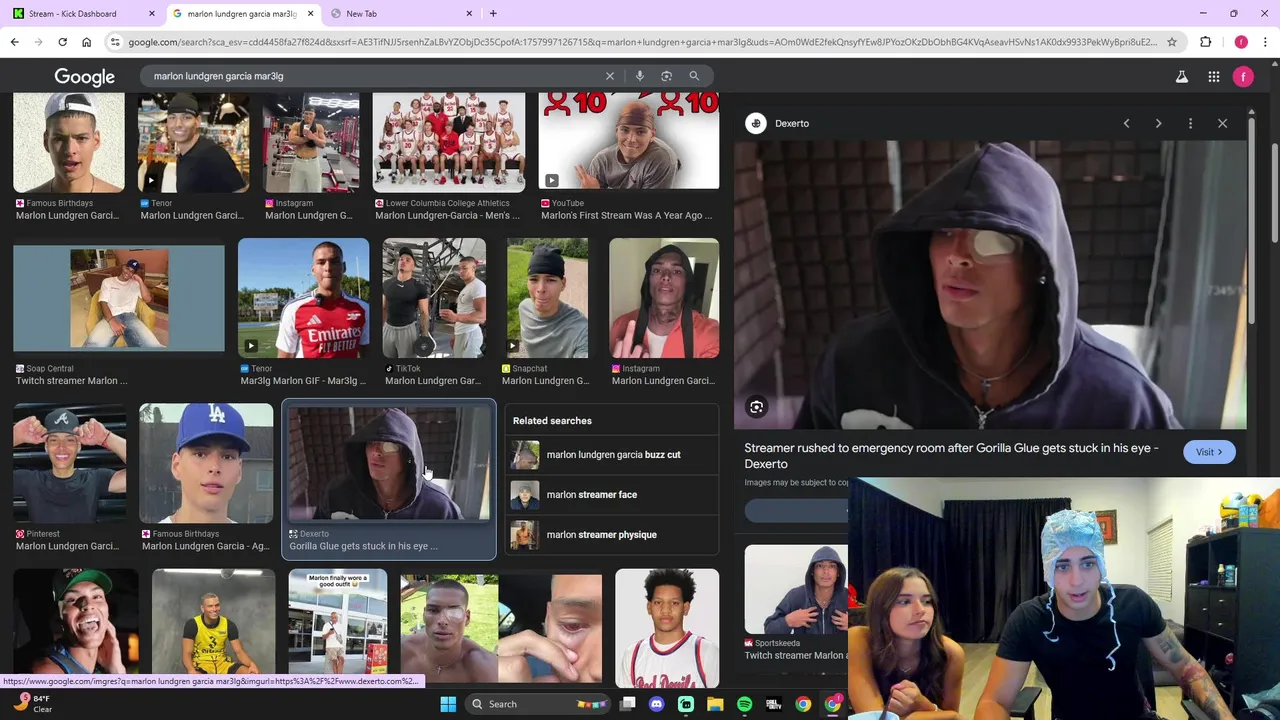1280x720 pixels.
Task: Search inside the image with the Lens button
Action: click(757, 407)
